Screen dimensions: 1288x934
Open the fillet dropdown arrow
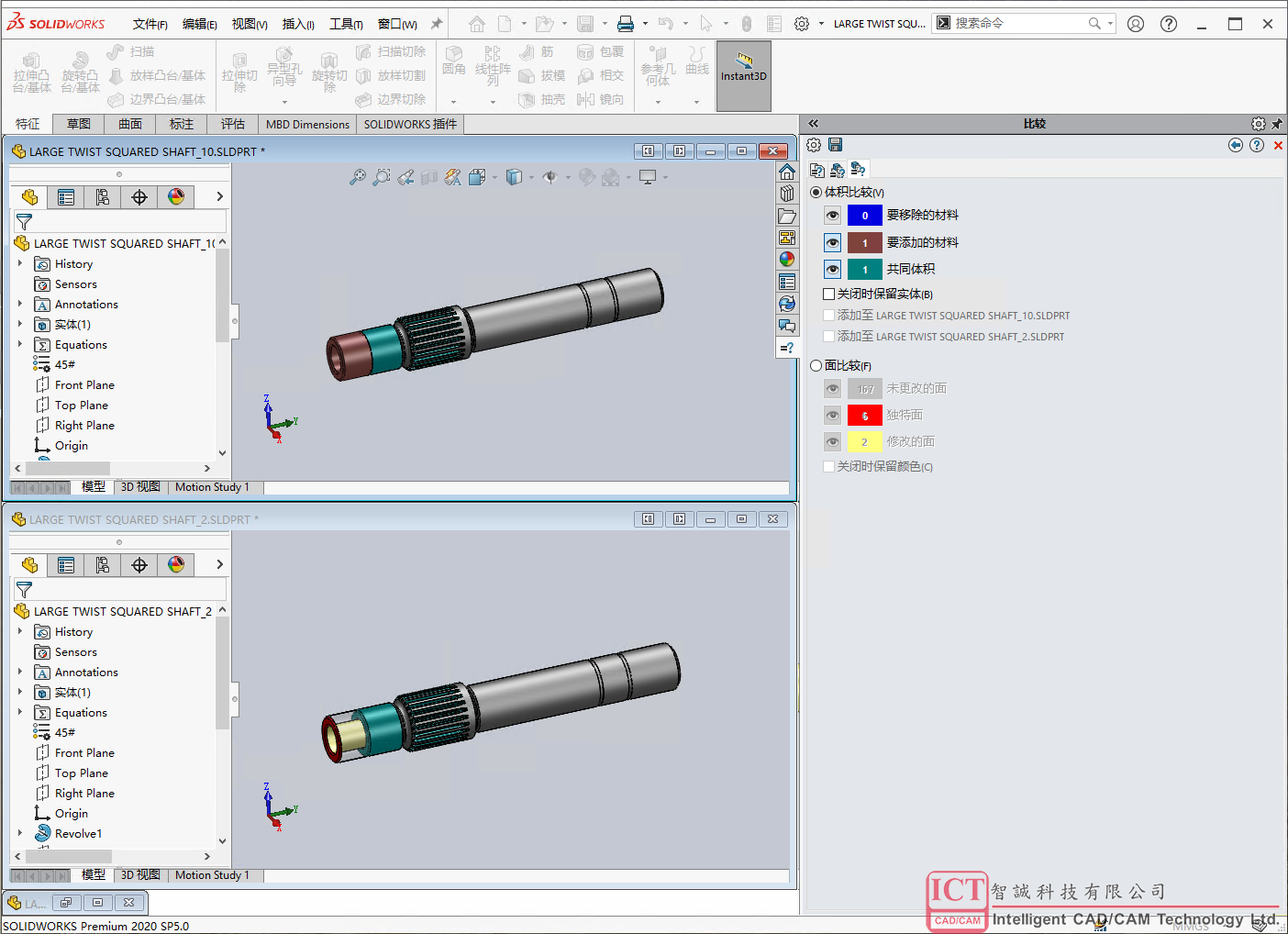tap(453, 102)
